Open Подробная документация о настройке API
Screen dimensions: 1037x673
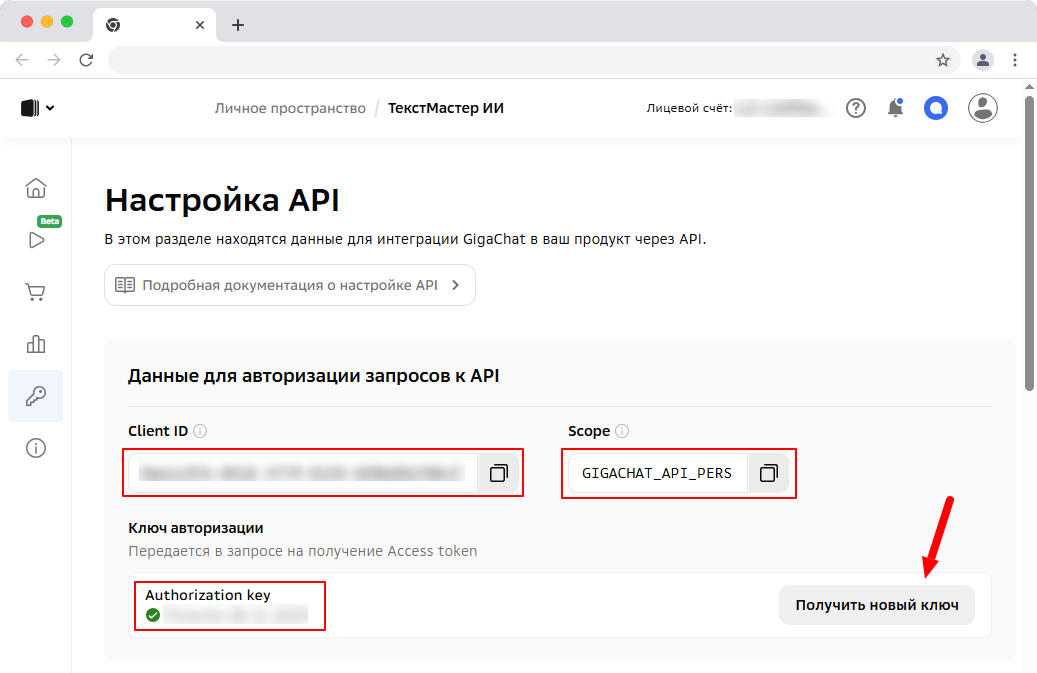(290, 285)
